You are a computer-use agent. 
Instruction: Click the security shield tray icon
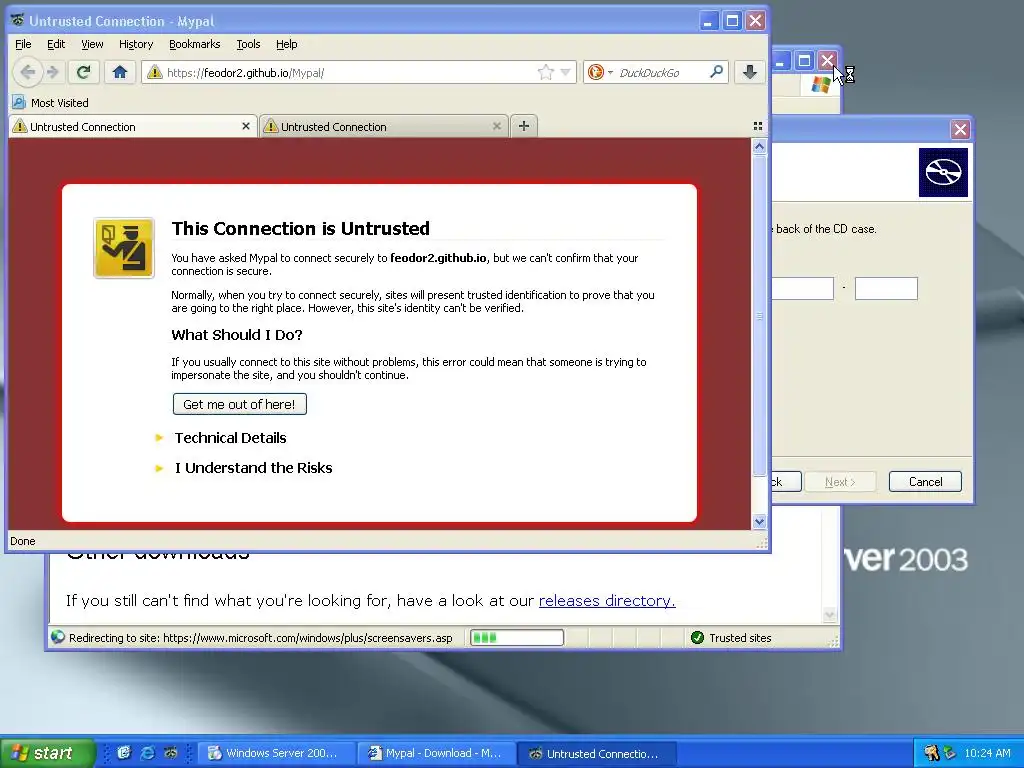[x=950, y=753]
